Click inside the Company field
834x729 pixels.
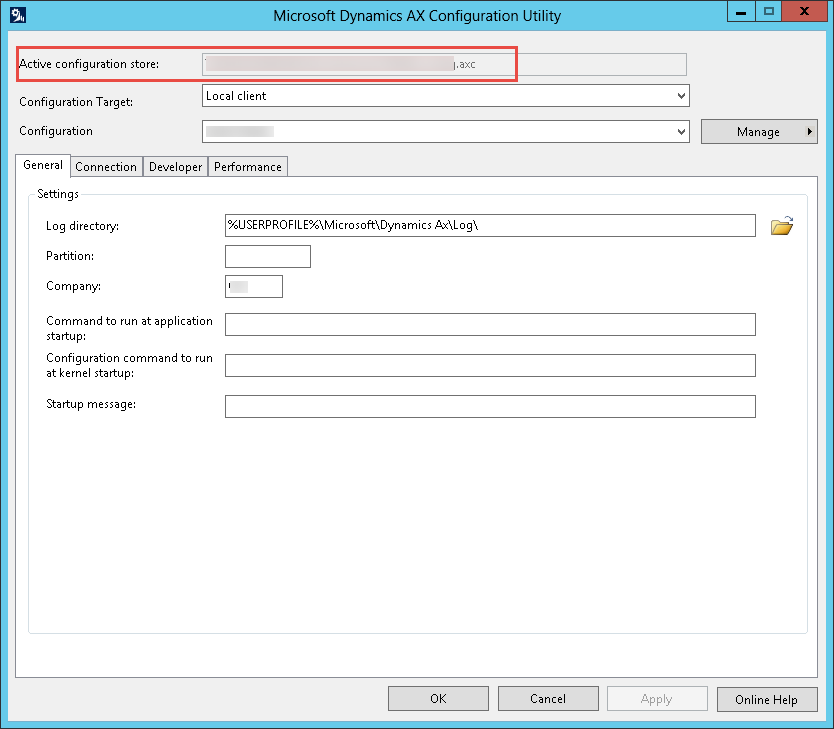[253, 286]
